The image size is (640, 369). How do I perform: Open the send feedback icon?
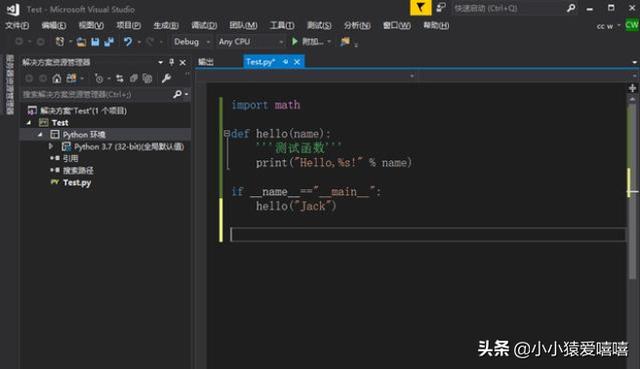point(441,8)
